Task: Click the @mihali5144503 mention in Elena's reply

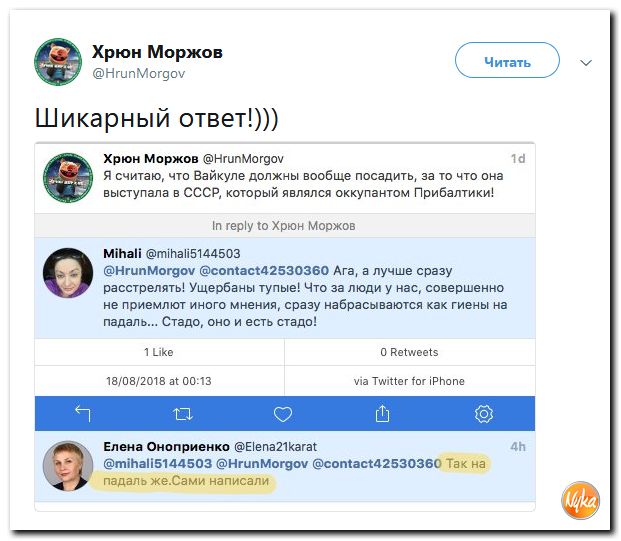Action: click(158, 463)
